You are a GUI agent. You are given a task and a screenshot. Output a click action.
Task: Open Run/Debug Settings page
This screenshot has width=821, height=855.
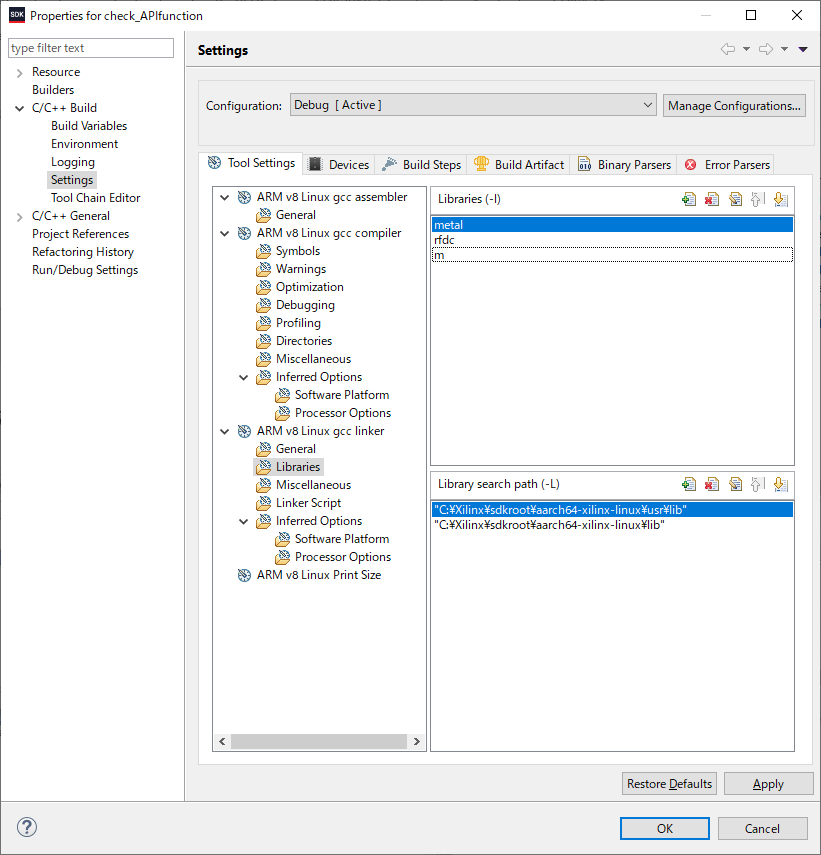click(85, 270)
